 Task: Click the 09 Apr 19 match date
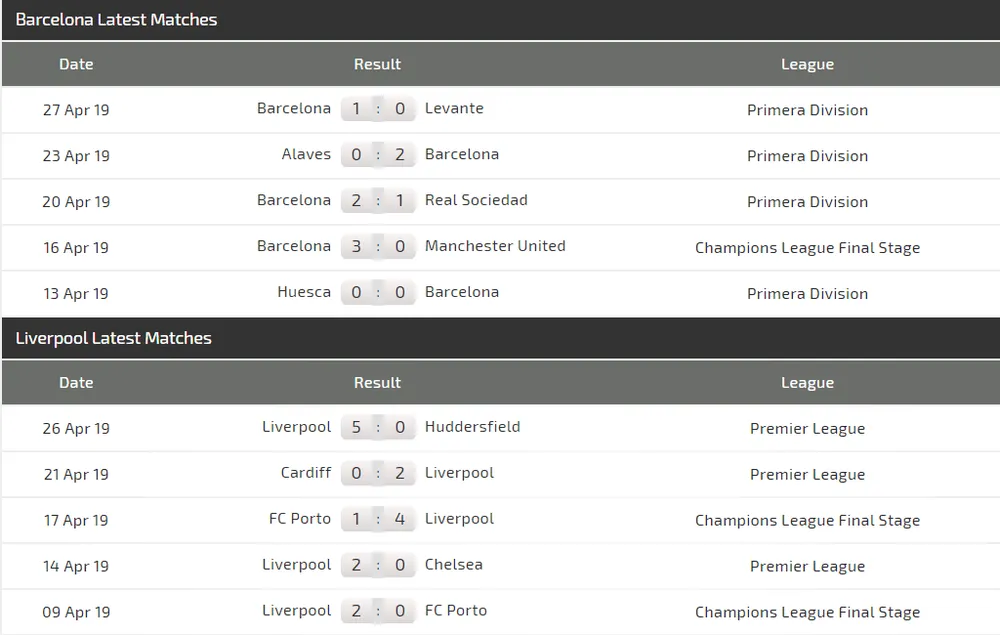point(76,612)
